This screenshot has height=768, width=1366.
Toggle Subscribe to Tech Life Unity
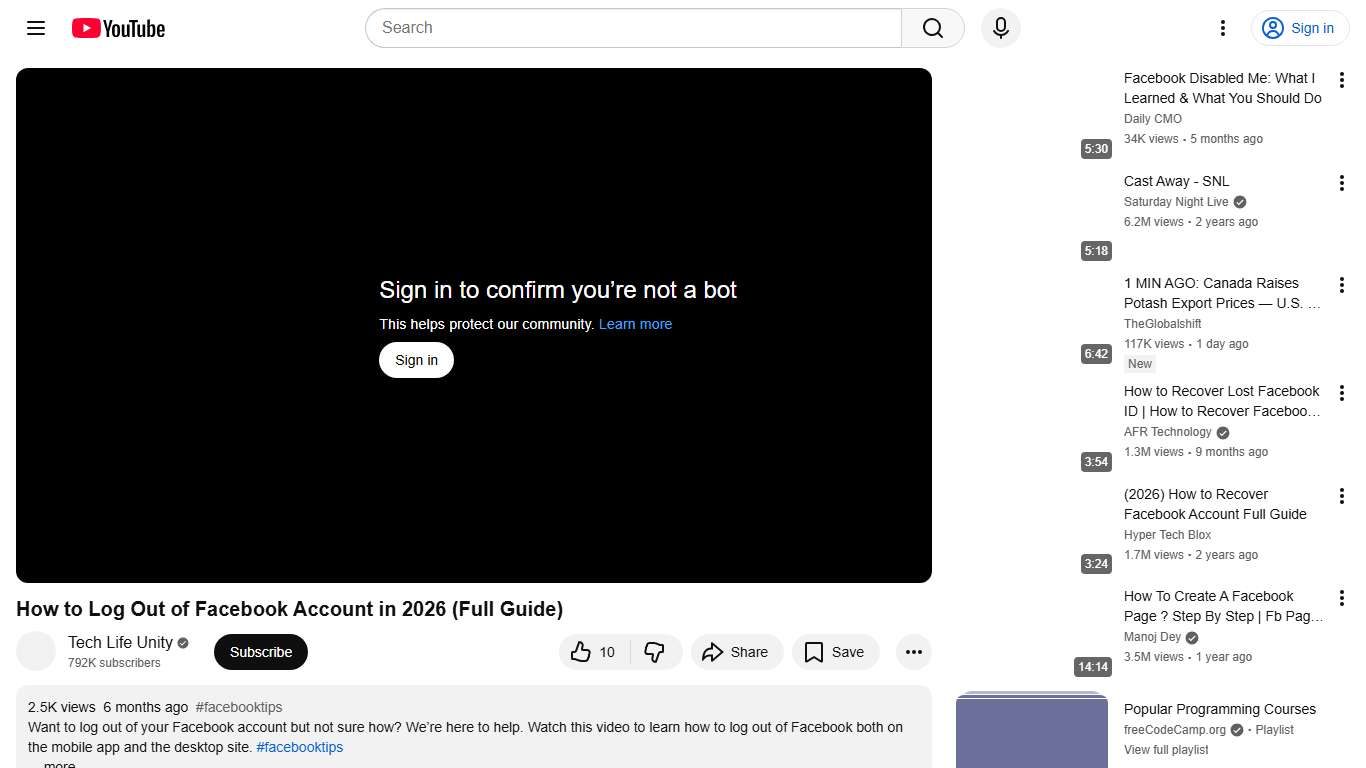(260, 651)
